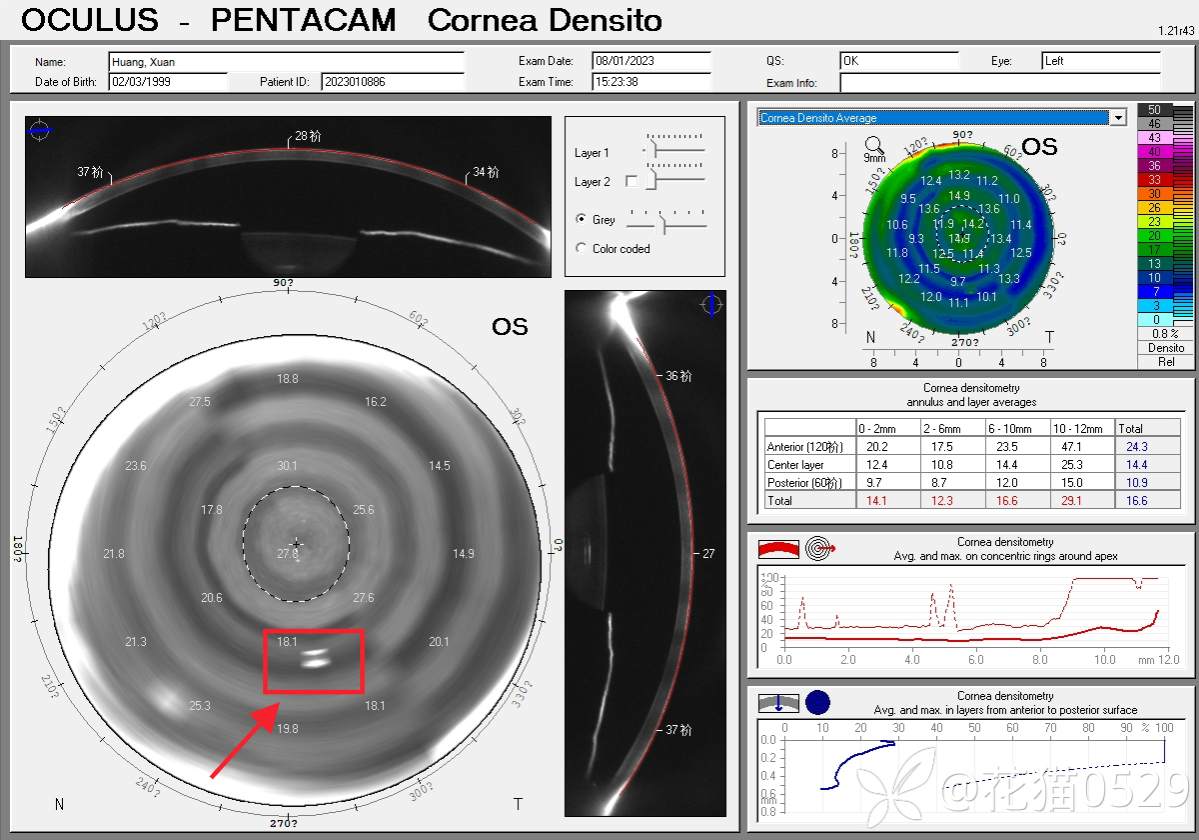This screenshot has height=840, width=1199.
Task: Click the Patient ID field
Action: (x=392, y=82)
